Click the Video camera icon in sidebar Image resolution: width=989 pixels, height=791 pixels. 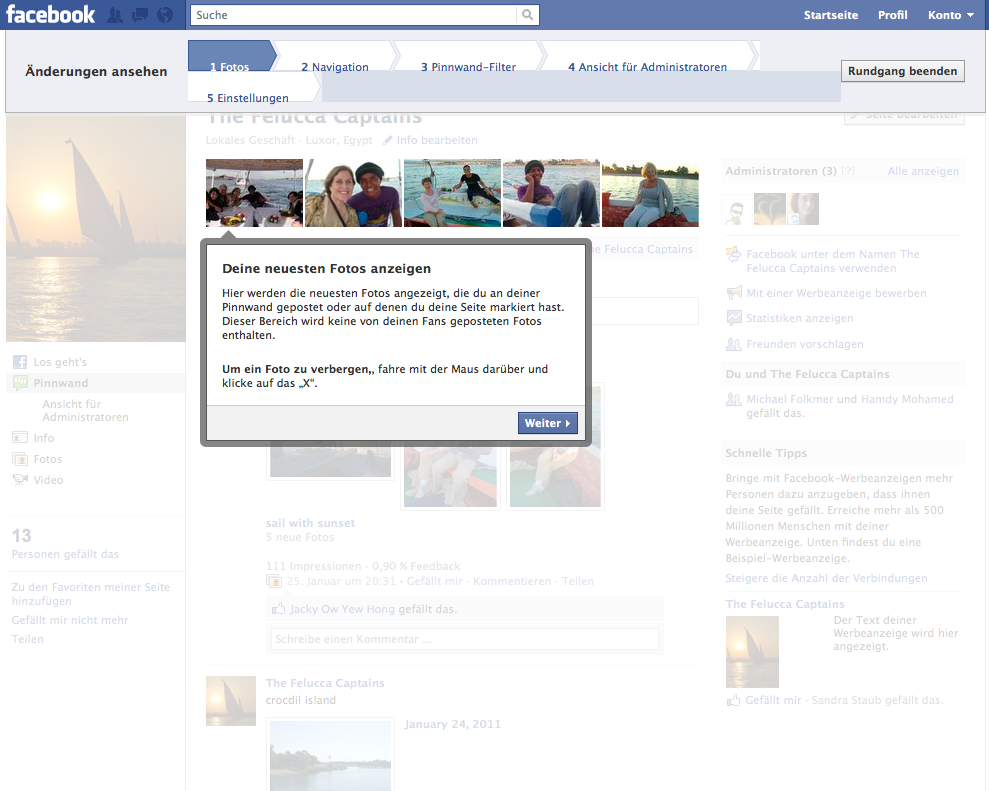click(x=20, y=480)
